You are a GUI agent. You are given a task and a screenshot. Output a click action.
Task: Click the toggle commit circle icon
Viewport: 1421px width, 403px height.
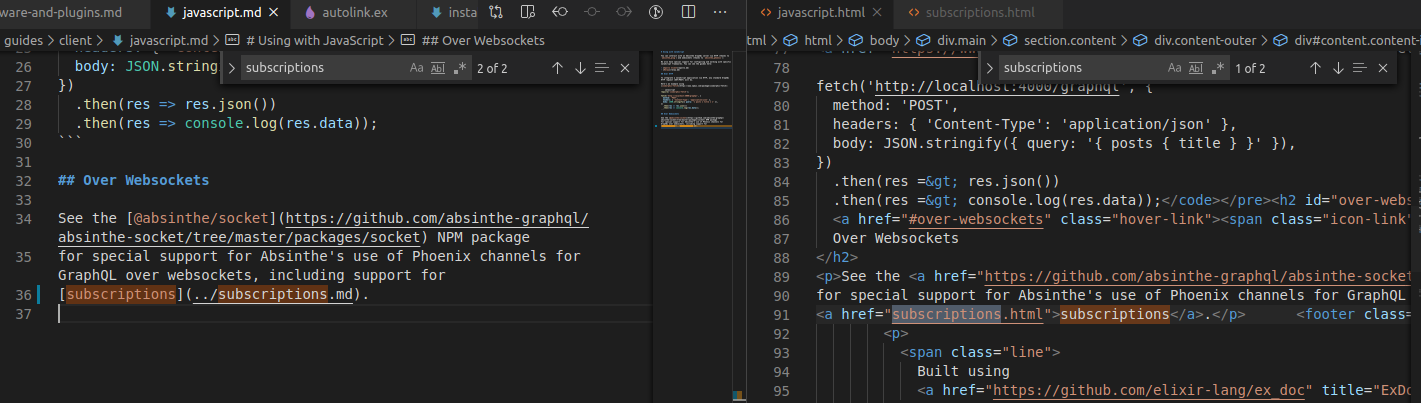point(591,13)
